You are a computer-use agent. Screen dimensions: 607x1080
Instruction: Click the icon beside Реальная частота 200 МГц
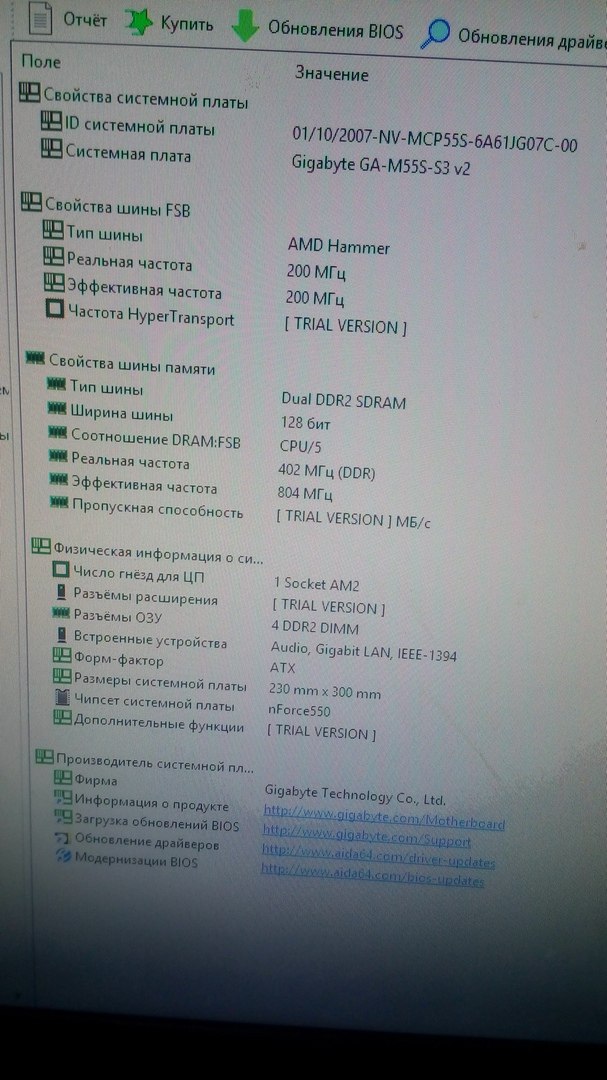coord(53,257)
